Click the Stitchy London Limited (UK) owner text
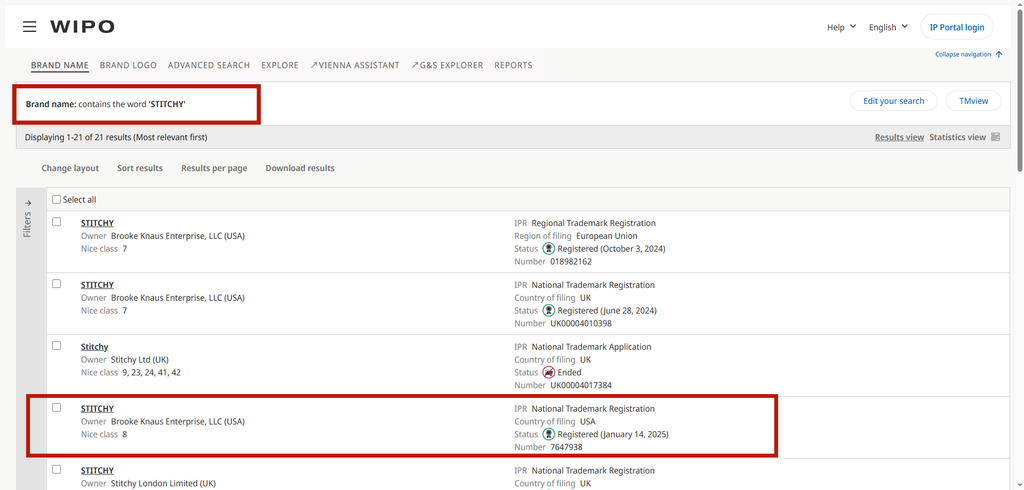This screenshot has width=1024, height=490. [163, 483]
